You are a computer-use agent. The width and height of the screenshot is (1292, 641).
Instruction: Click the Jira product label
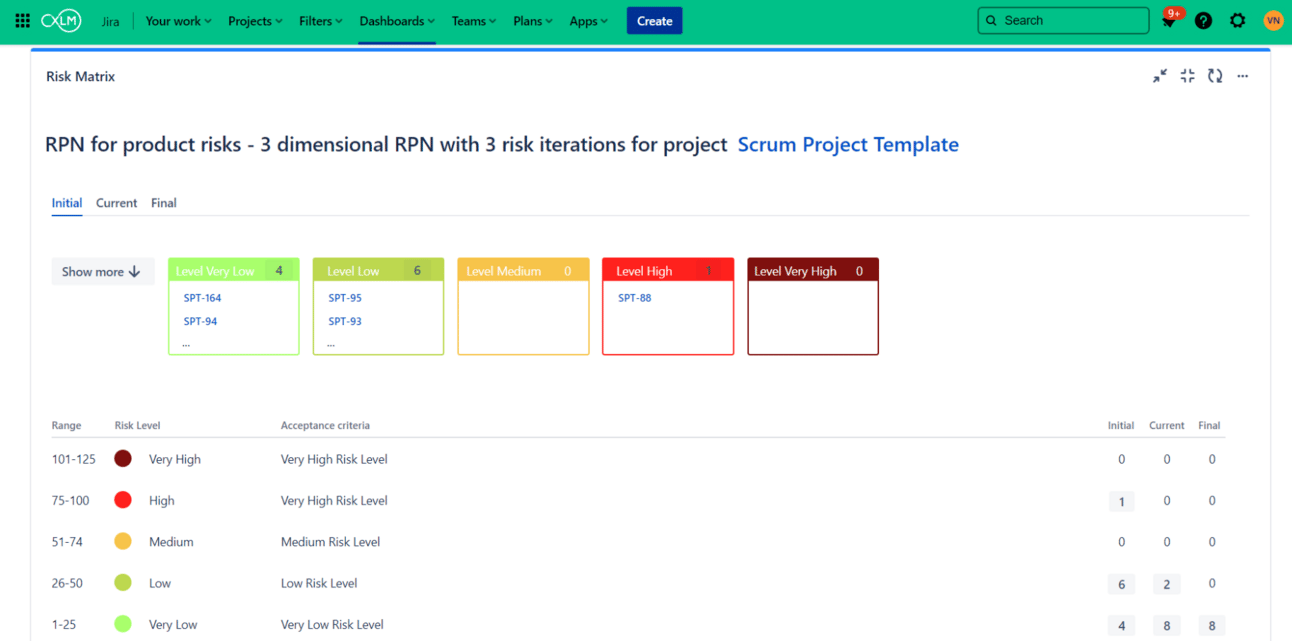point(111,21)
